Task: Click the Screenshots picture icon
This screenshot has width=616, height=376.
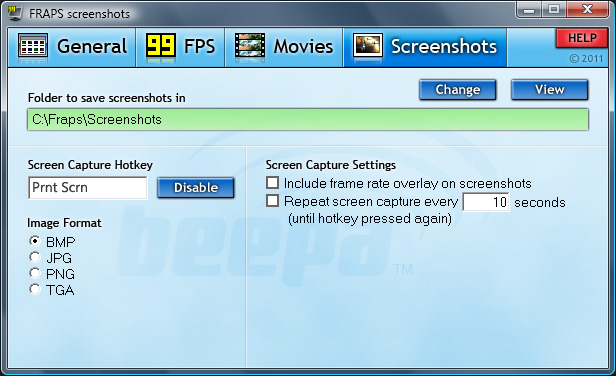Action: [x=368, y=46]
